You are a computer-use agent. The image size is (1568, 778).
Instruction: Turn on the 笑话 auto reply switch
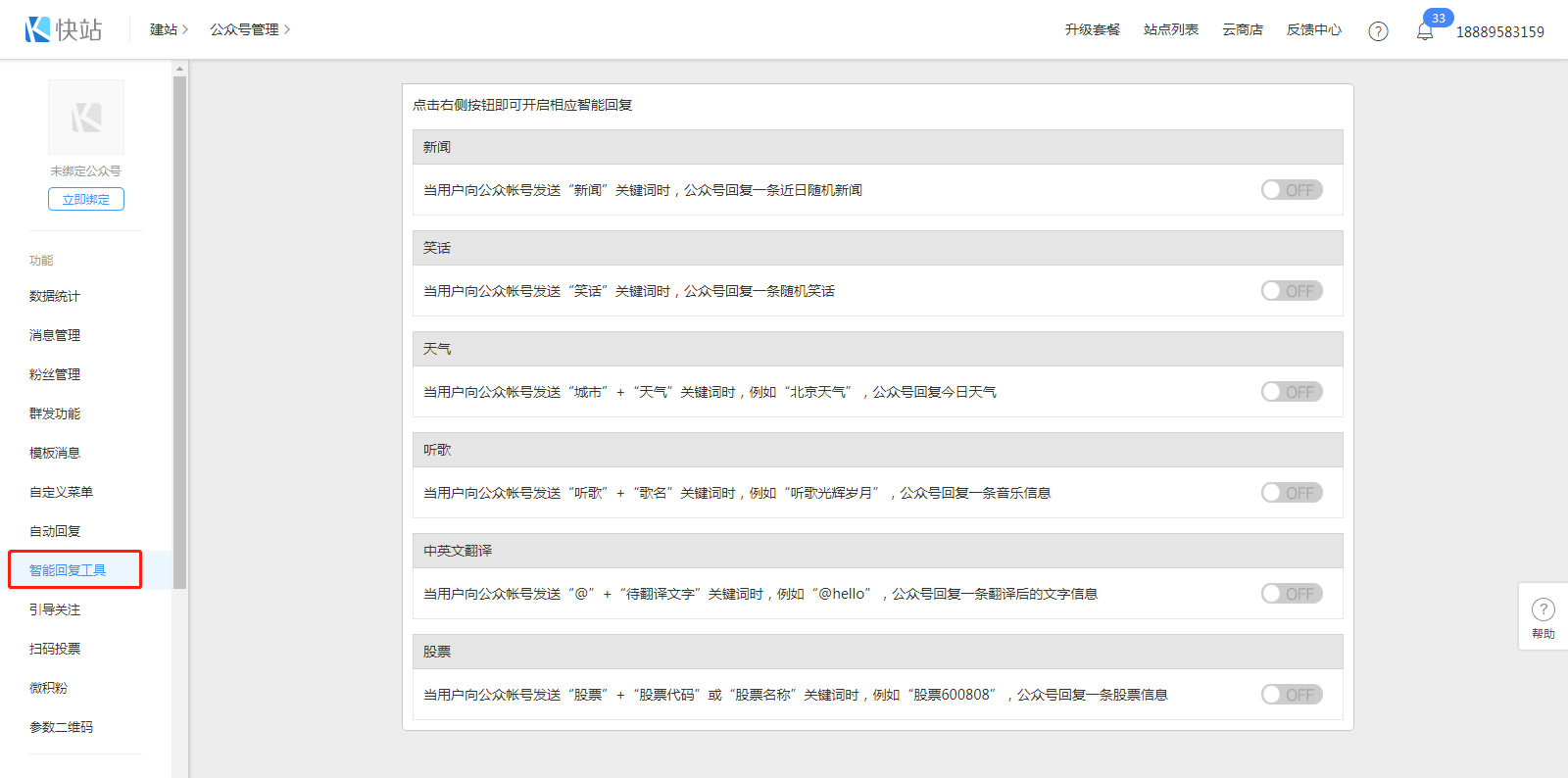1291,291
